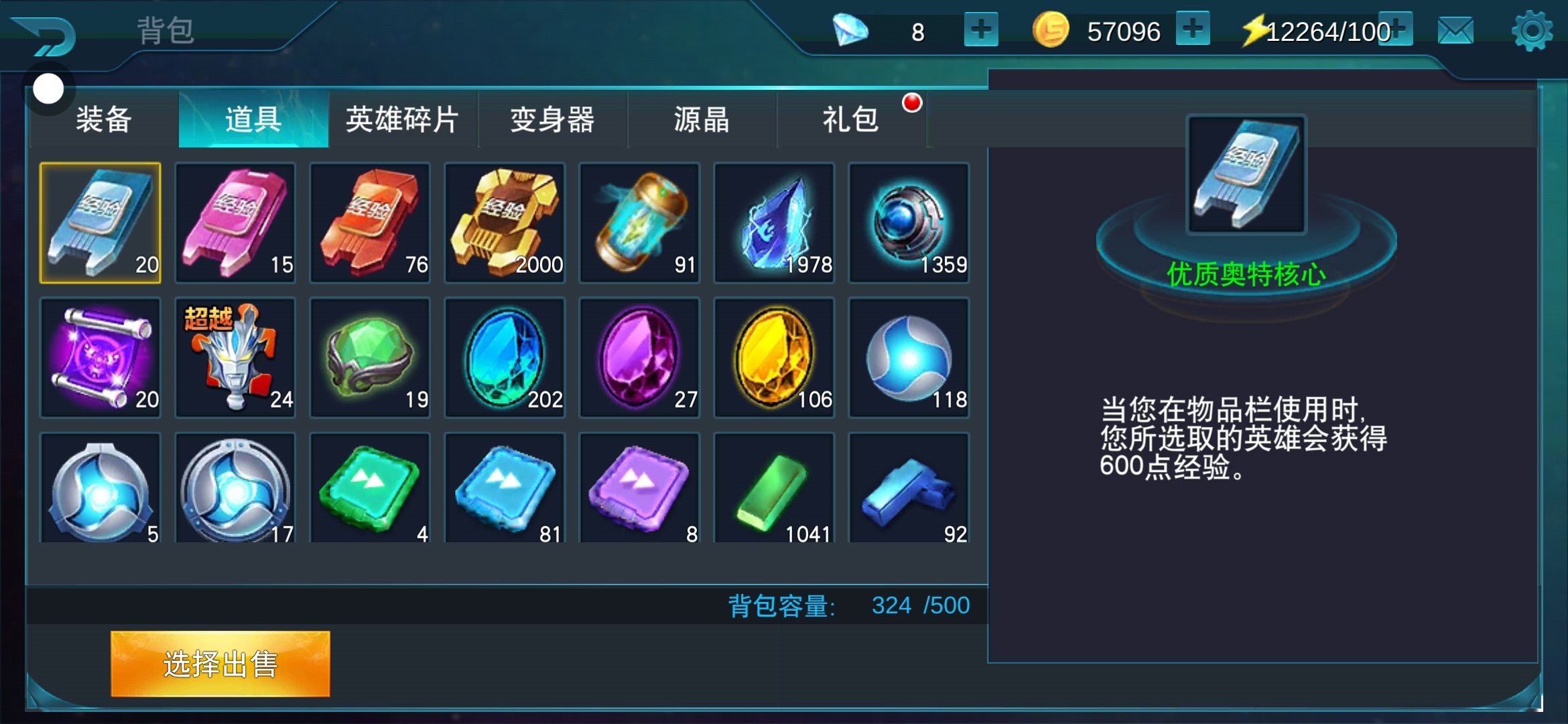1568x724 pixels.
Task: Tap the back arrow icon
Action: [x=46, y=36]
